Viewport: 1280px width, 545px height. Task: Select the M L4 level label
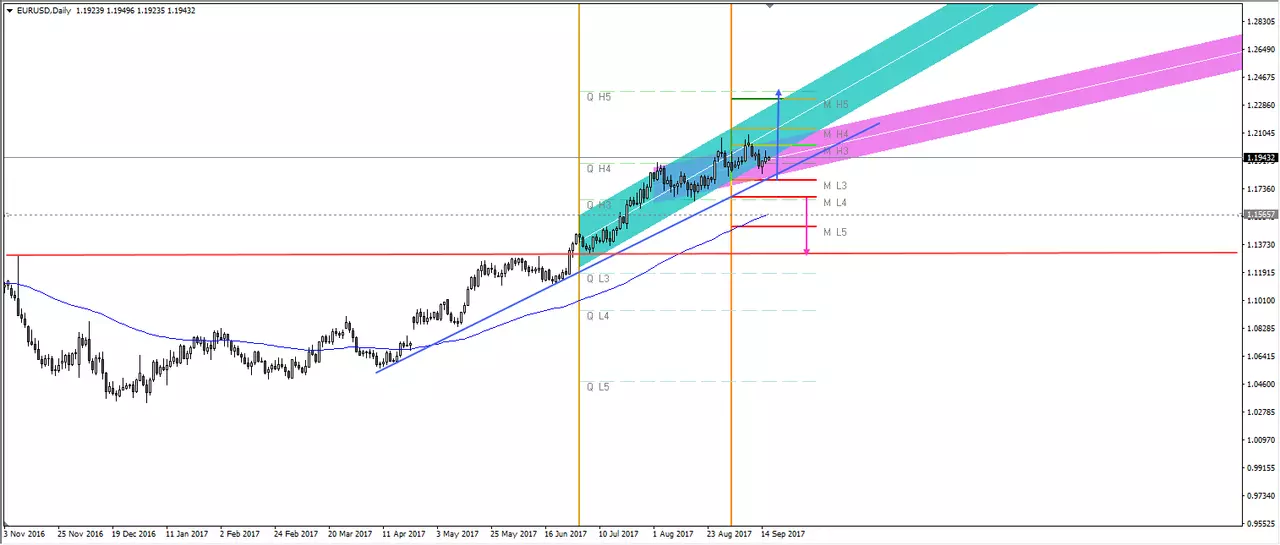pos(835,202)
